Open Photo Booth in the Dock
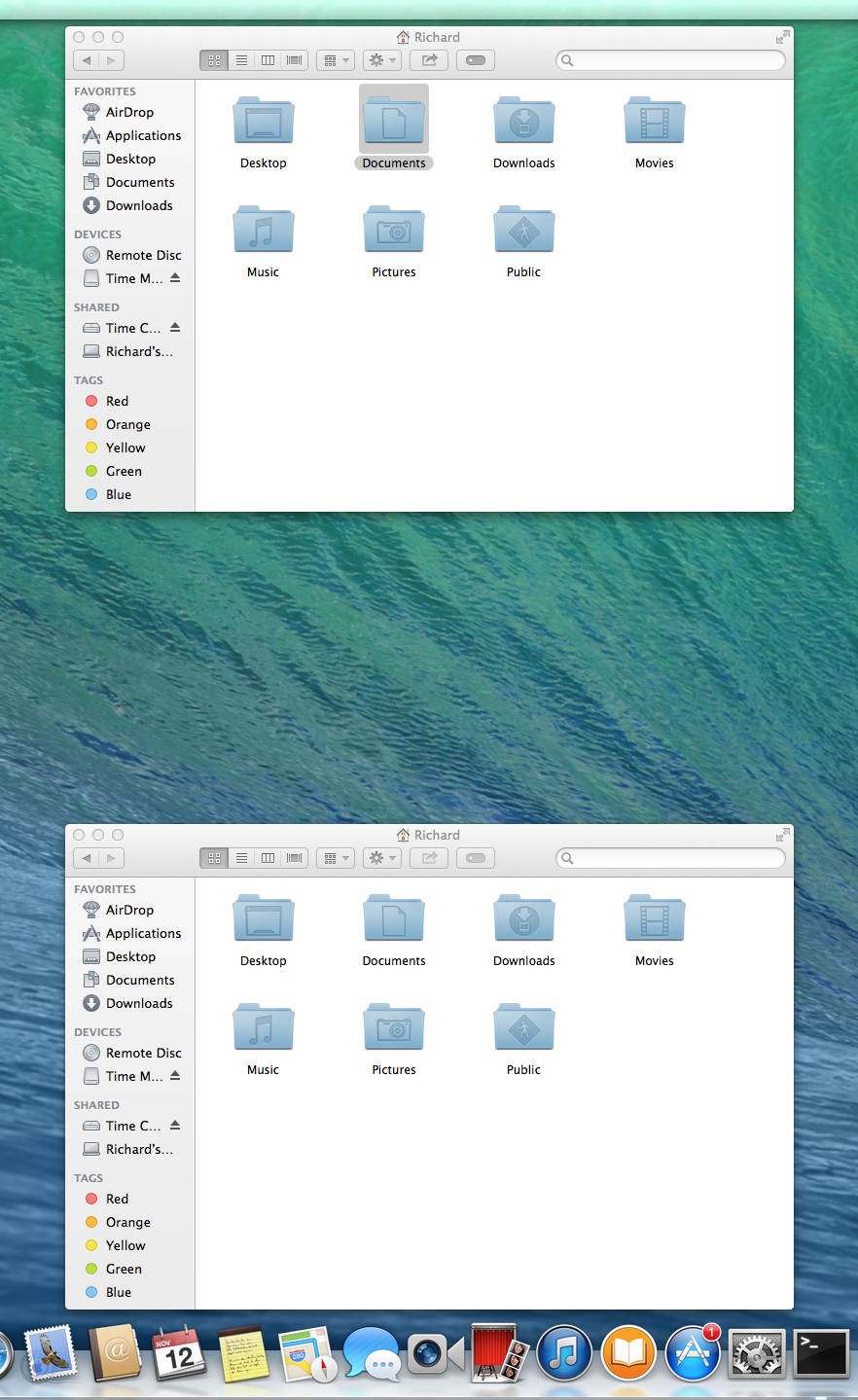This screenshot has height=1400, width=858. [500, 1352]
